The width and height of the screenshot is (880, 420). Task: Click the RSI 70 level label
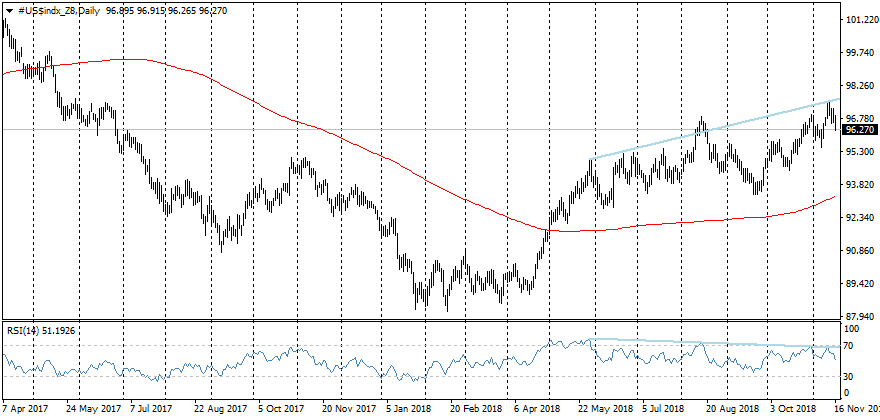852,346
